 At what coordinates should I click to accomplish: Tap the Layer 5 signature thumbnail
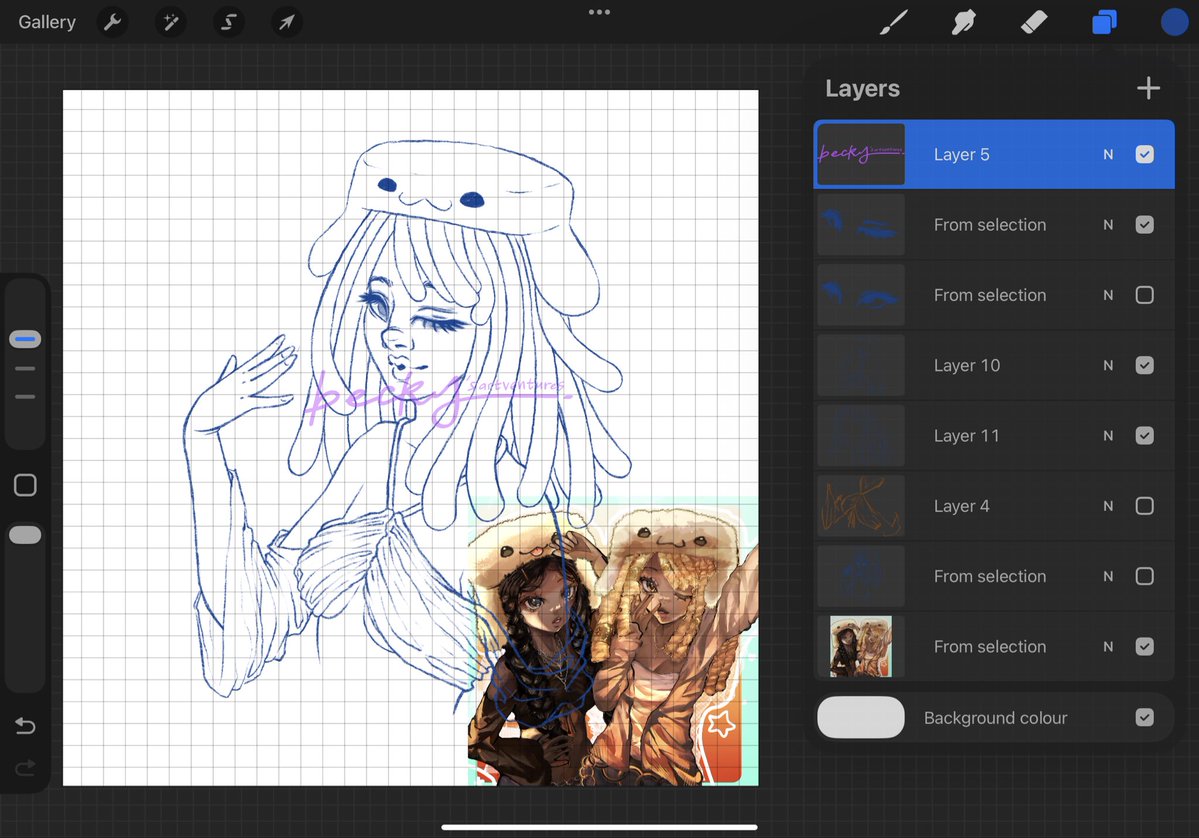point(861,154)
